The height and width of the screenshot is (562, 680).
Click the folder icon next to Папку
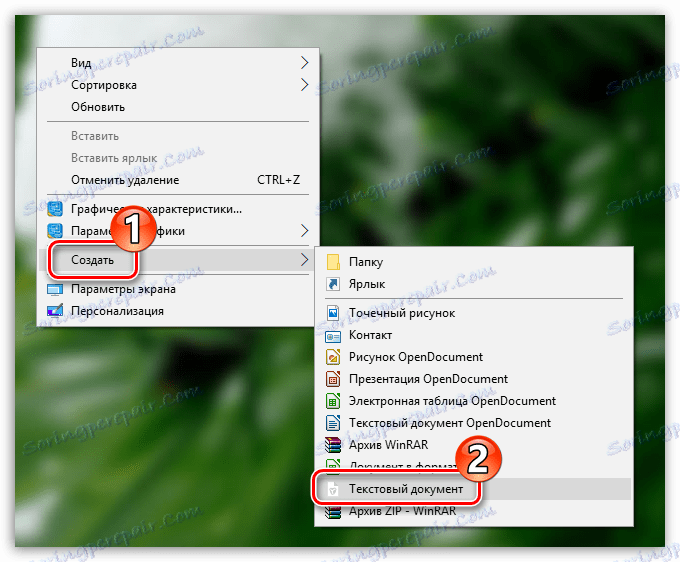pyautogui.click(x=333, y=262)
